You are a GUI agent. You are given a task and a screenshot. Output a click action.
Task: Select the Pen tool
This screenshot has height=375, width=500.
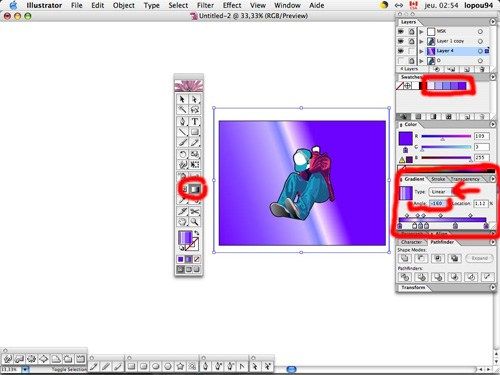point(182,122)
